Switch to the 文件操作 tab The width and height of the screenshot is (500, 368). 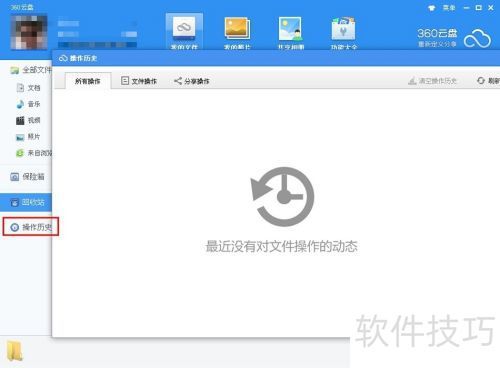[x=139, y=81]
